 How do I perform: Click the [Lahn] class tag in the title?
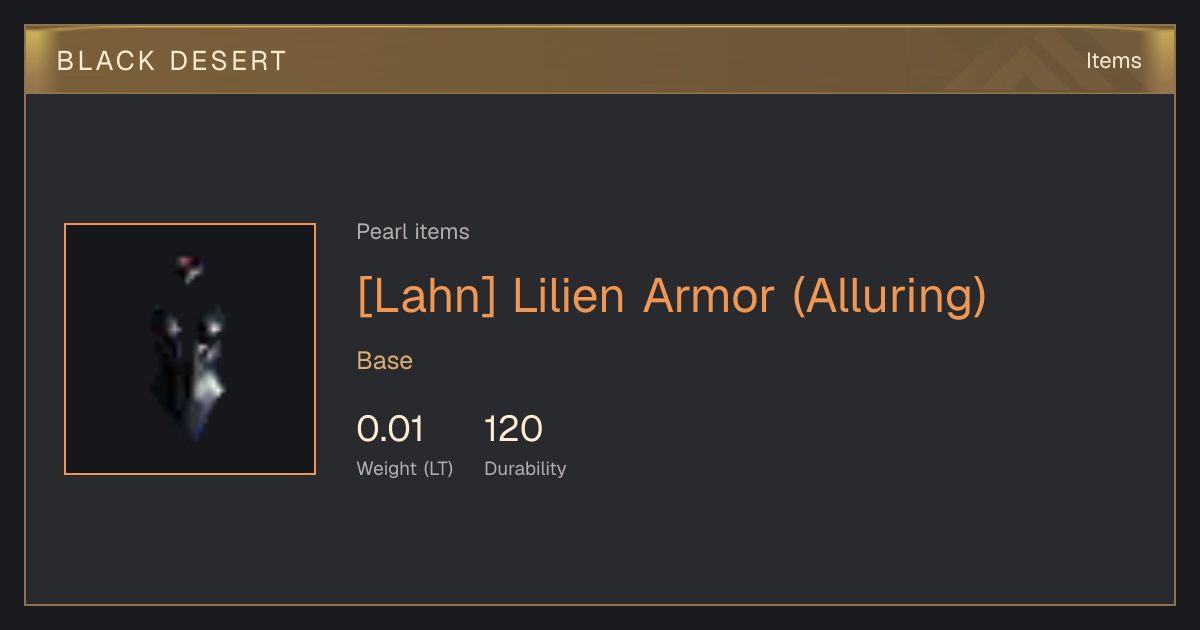coord(427,297)
